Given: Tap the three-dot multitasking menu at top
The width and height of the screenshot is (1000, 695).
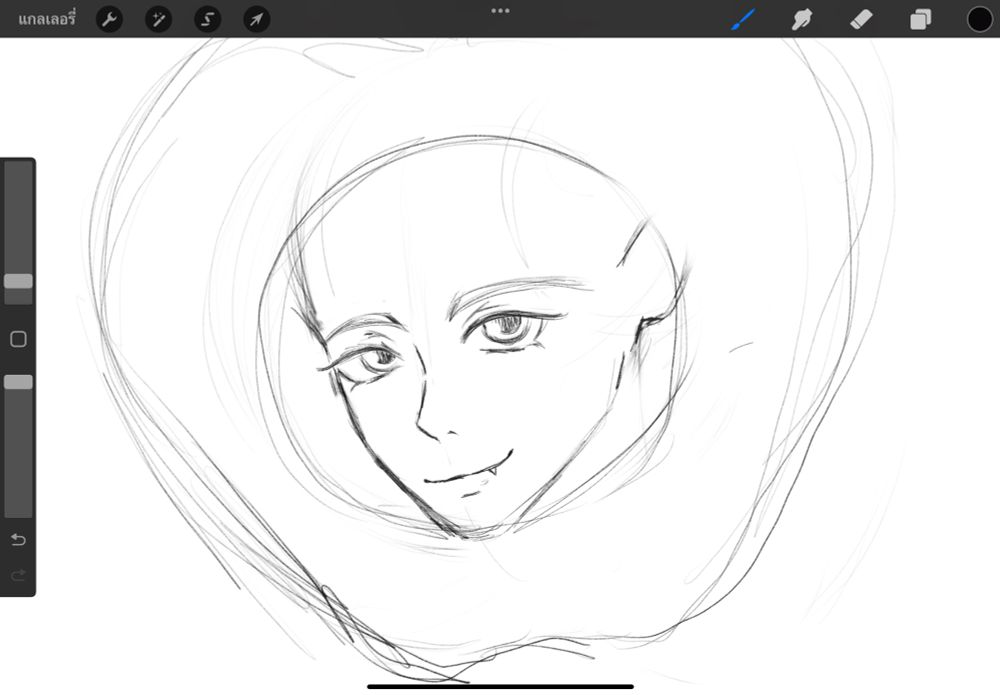Looking at the screenshot, I should click(500, 11).
